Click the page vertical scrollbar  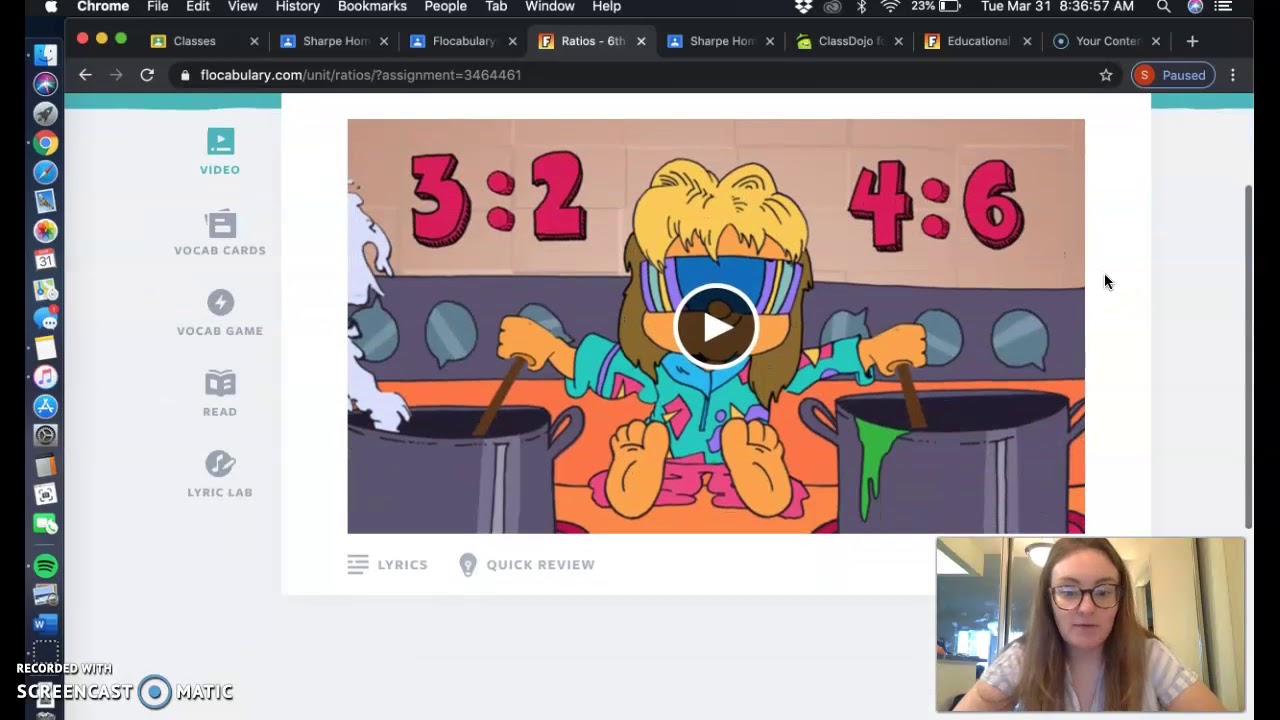(x=1248, y=357)
